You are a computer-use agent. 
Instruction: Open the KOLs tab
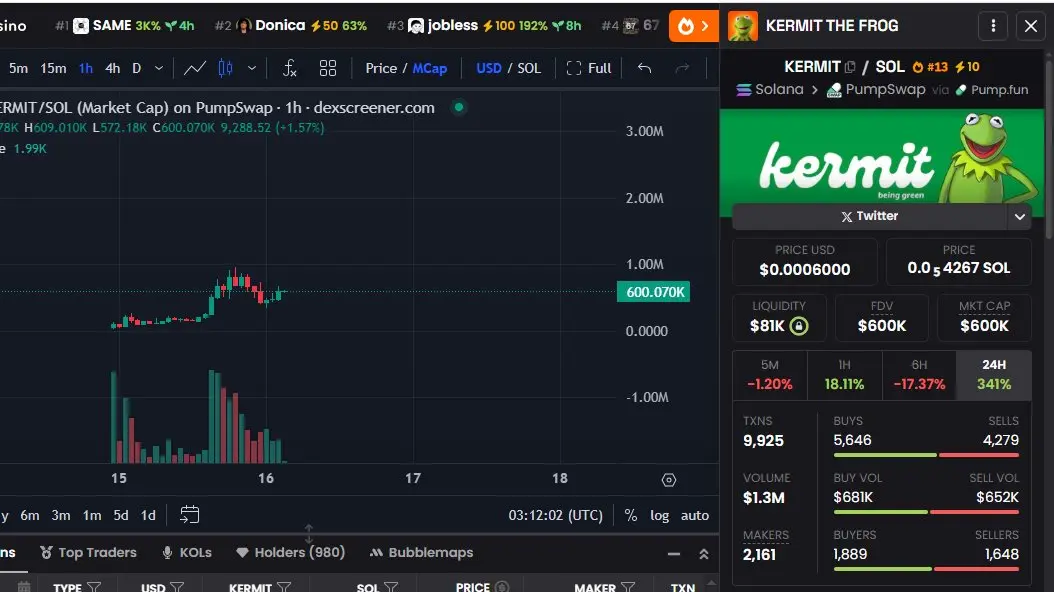[x=187, y=552]
